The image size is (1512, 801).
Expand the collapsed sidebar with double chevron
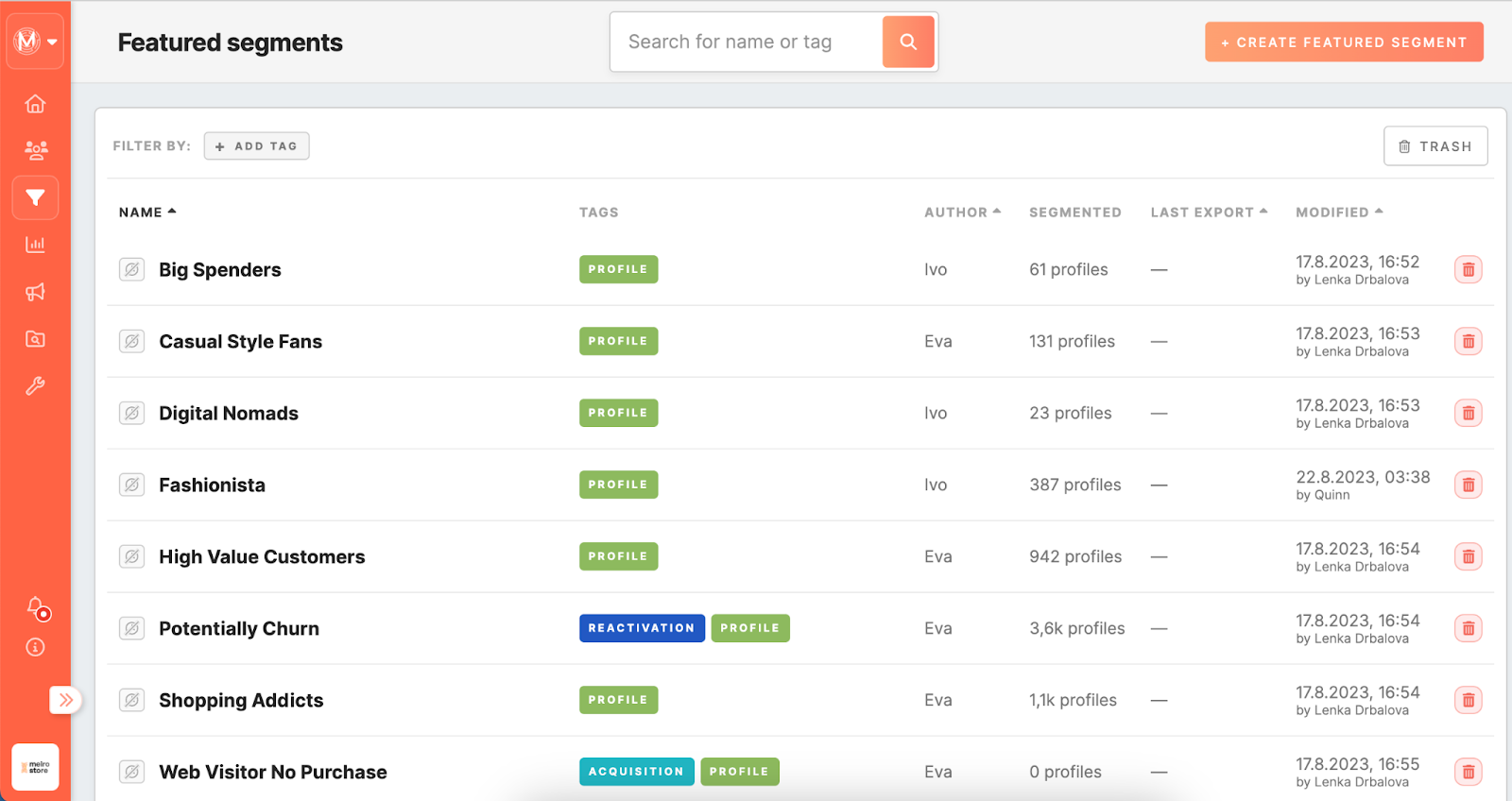tap(65, 700)
